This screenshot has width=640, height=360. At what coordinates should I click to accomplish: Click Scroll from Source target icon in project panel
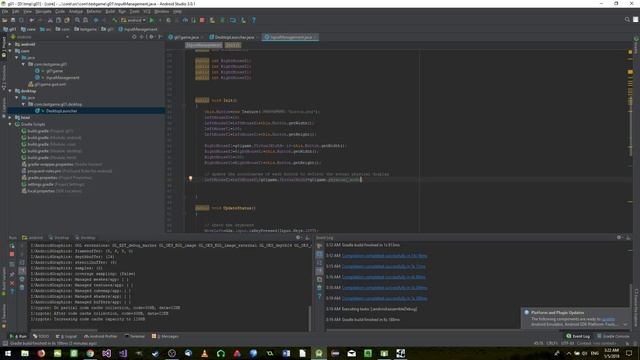pos(134,37)
